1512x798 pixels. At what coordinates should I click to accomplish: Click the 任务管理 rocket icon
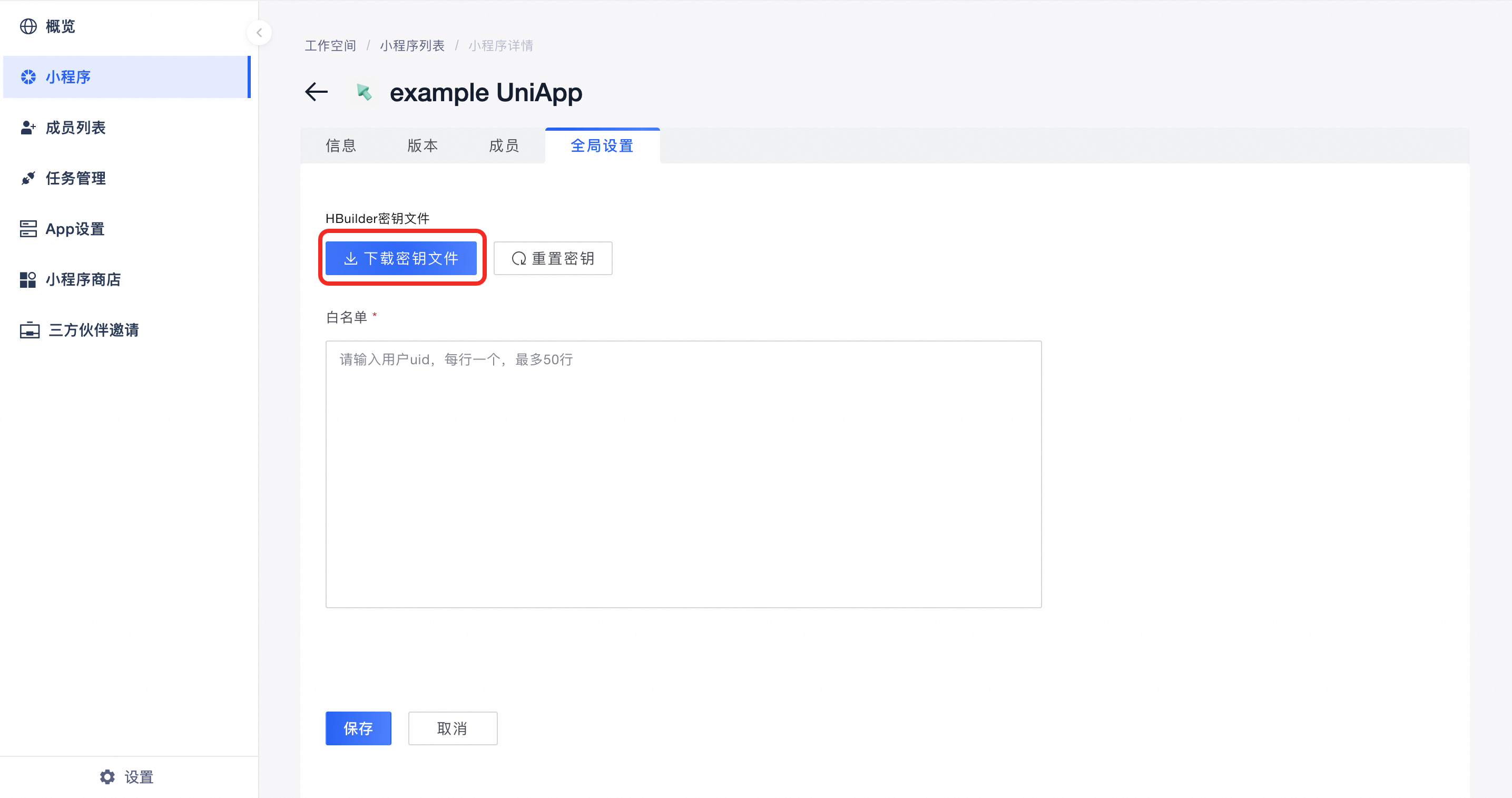click(28, 178)
